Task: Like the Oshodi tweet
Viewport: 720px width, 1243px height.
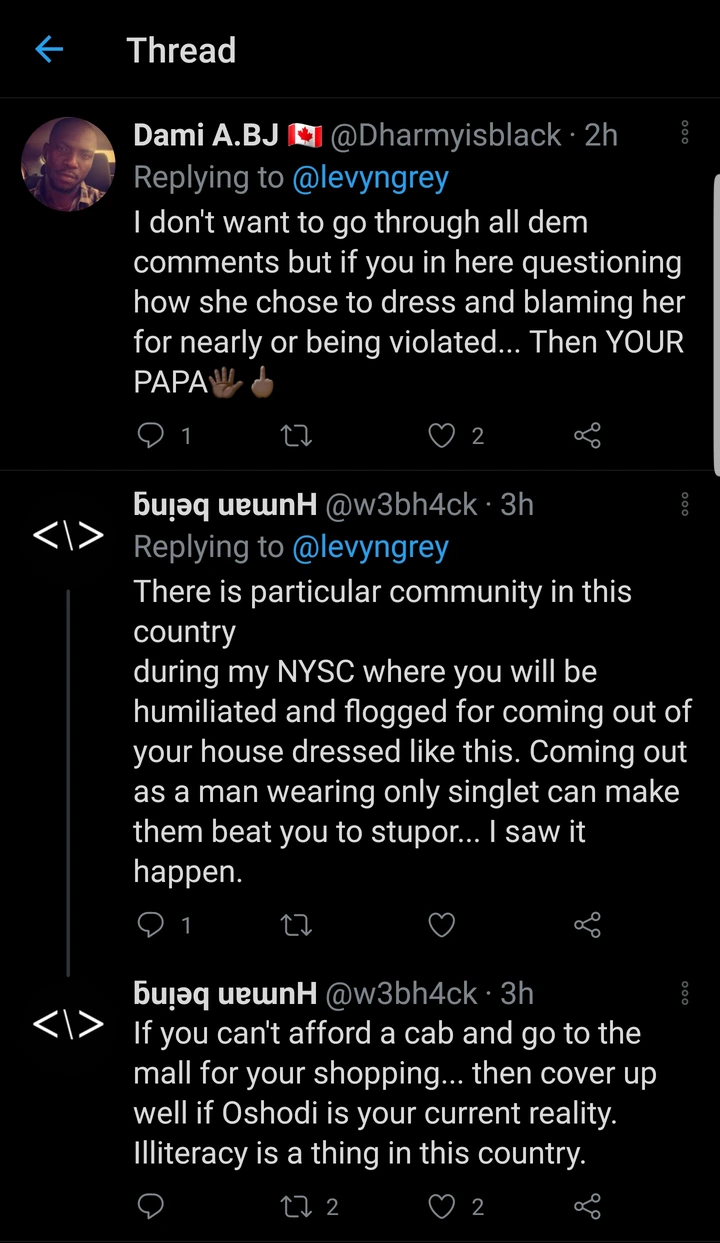Action: click(442, 1206)
